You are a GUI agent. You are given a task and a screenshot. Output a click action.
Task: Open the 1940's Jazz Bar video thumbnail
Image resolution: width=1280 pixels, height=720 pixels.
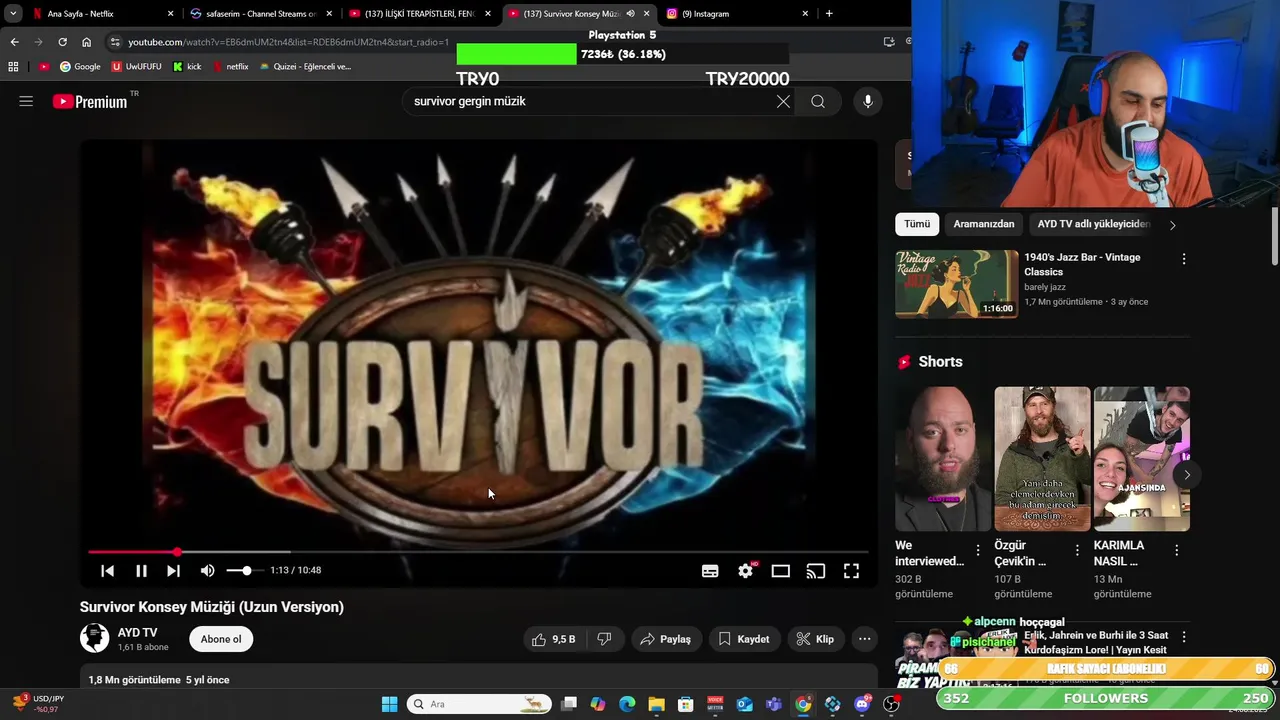[x=957, y=284]
